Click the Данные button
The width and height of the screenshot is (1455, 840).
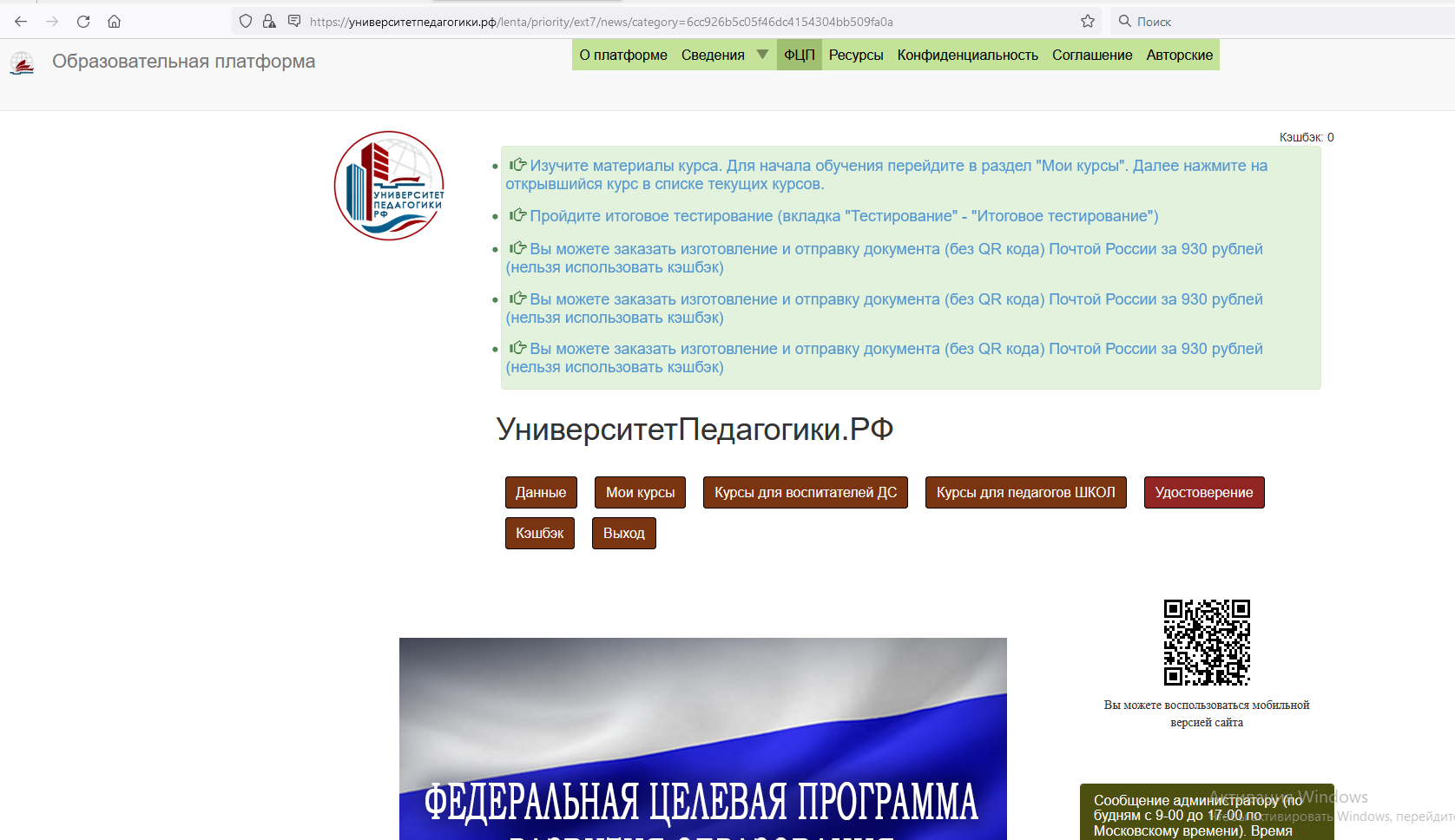[541, 492]
